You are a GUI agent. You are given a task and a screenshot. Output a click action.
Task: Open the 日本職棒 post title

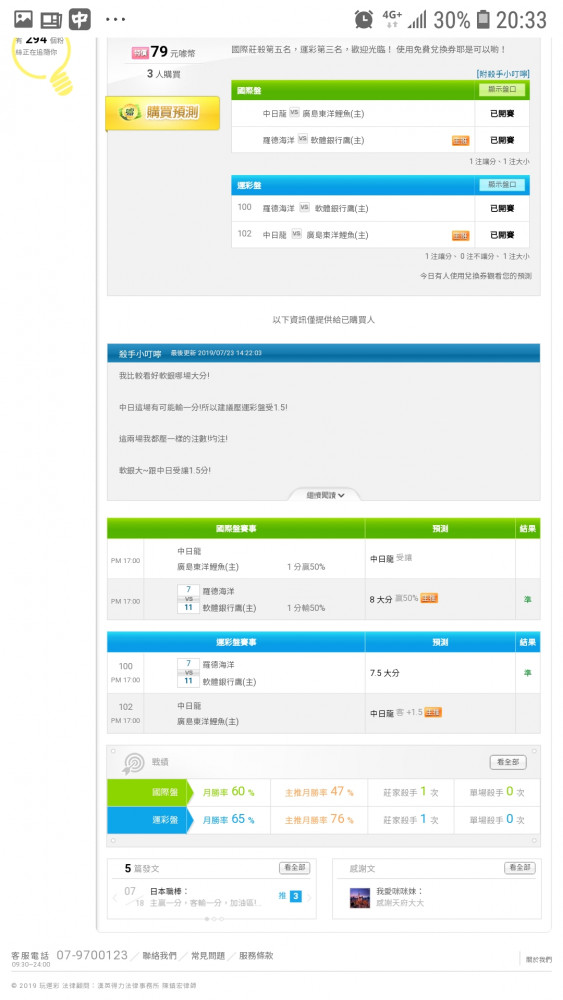tap(169, 891)
